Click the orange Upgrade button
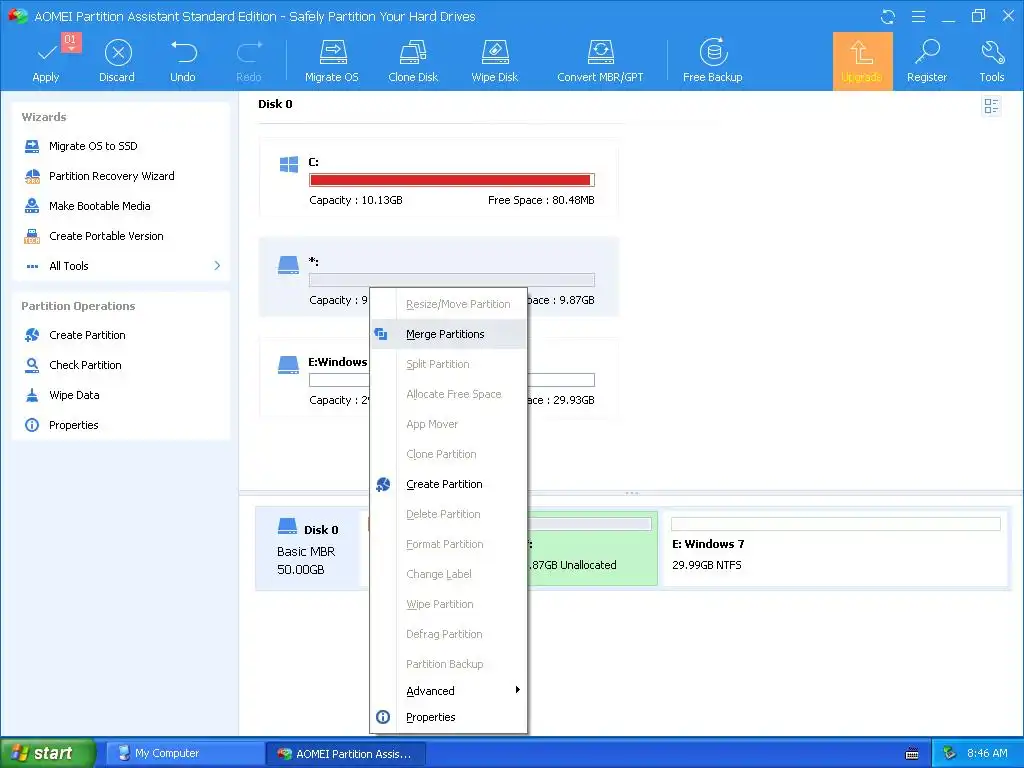The height and width of the screenshot is (768, 1024). click(x=862, y=61)
